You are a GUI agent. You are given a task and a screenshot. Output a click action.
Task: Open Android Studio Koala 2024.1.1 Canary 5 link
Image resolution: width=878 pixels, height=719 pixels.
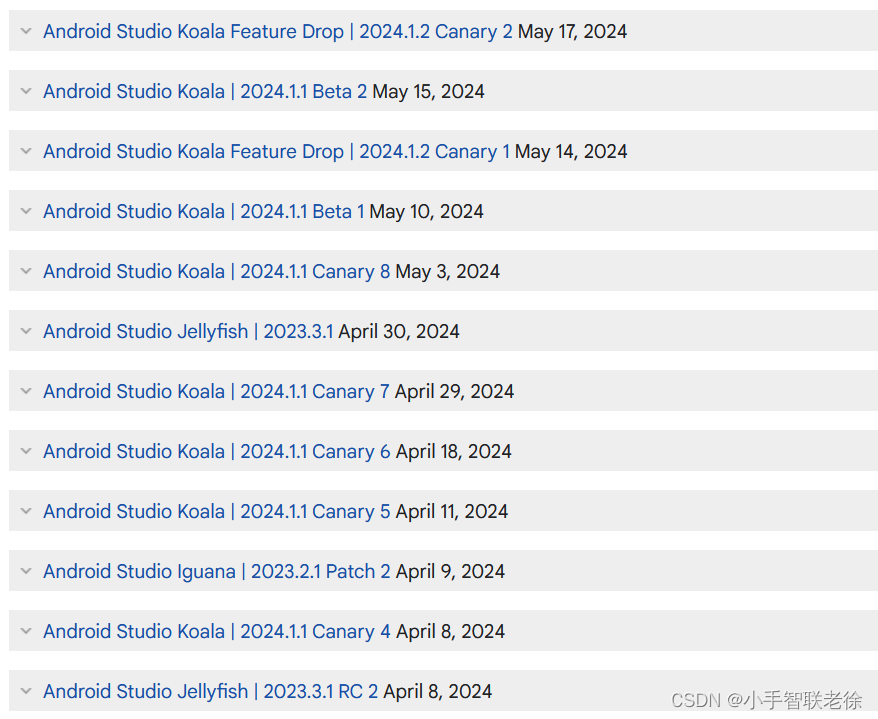point(217,511)
